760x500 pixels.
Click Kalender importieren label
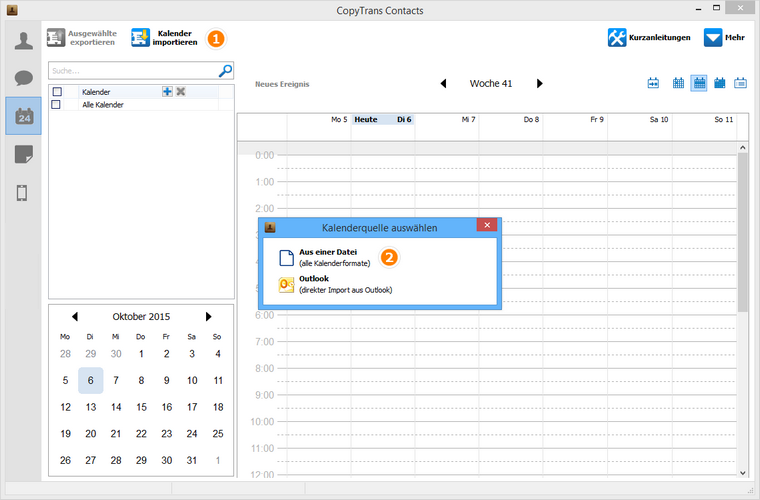175,38
